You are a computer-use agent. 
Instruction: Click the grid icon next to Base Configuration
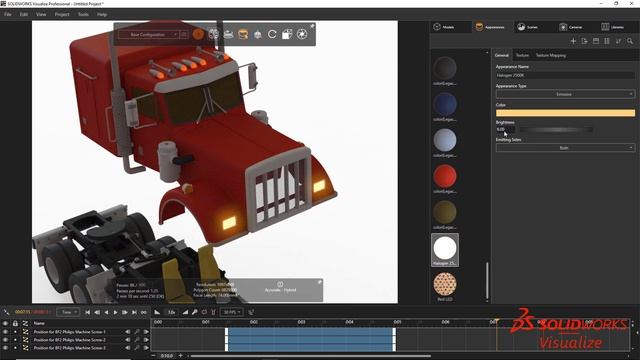tap(184, 35)
